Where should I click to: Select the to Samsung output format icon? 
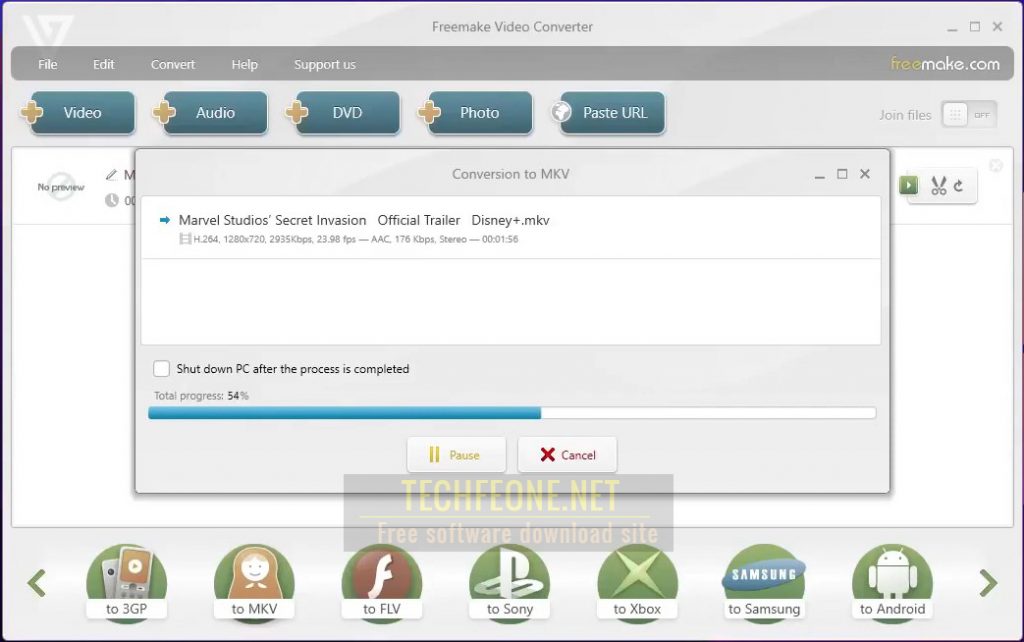(x=764, y=583)
